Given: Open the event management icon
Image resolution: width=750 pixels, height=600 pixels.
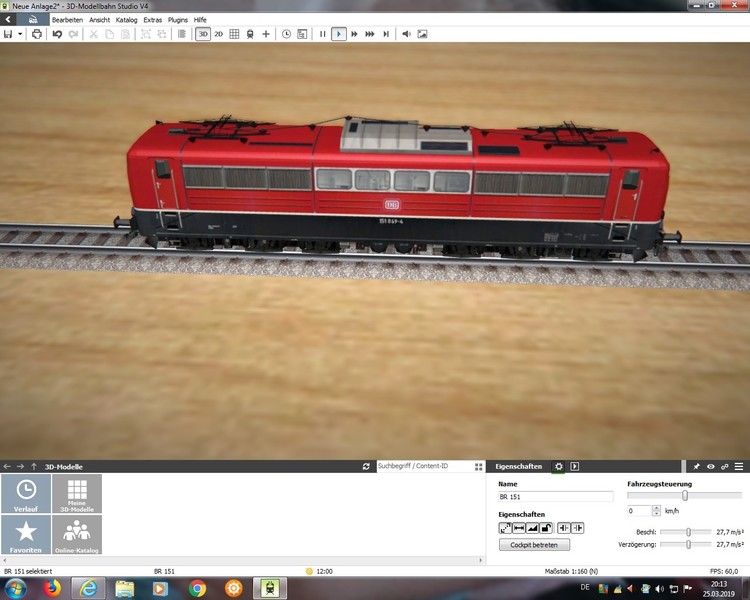Looking at the screenshot, I should [302, 34].
